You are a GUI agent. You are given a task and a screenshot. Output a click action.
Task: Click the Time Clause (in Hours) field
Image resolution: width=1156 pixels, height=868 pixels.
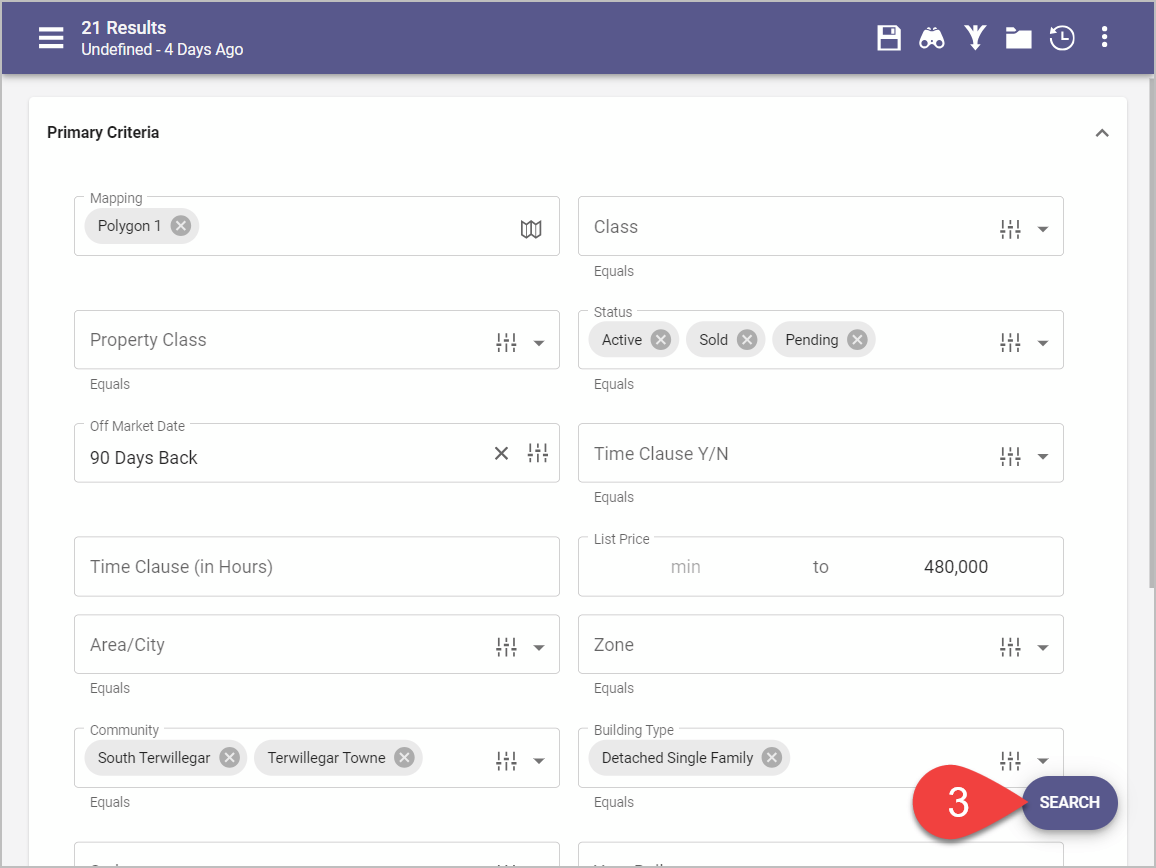pos(317,566)
